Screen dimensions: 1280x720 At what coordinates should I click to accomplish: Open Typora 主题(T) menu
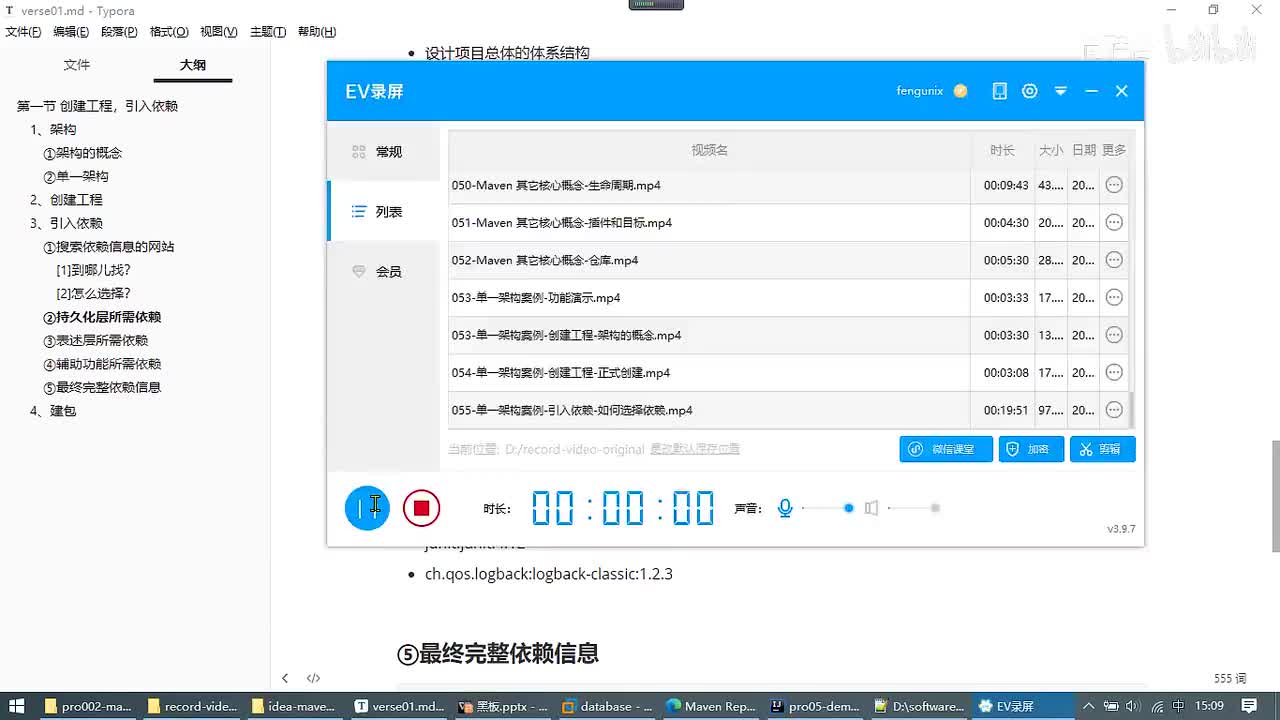click(x=267, y=32)
